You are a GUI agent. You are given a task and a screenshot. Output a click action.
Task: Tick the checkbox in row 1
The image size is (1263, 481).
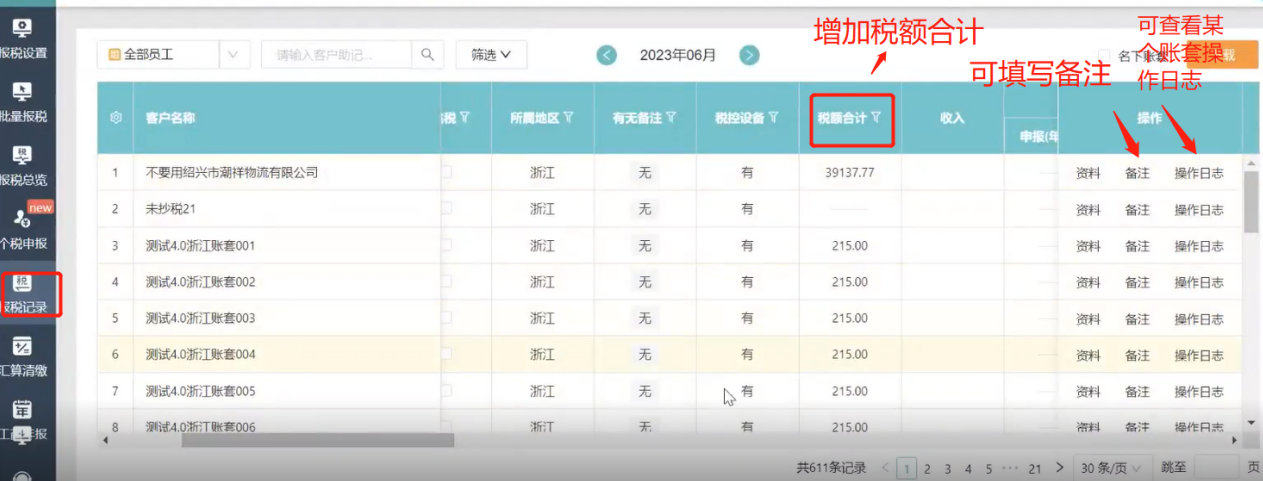pyautogui.click(x=446, y=173)
